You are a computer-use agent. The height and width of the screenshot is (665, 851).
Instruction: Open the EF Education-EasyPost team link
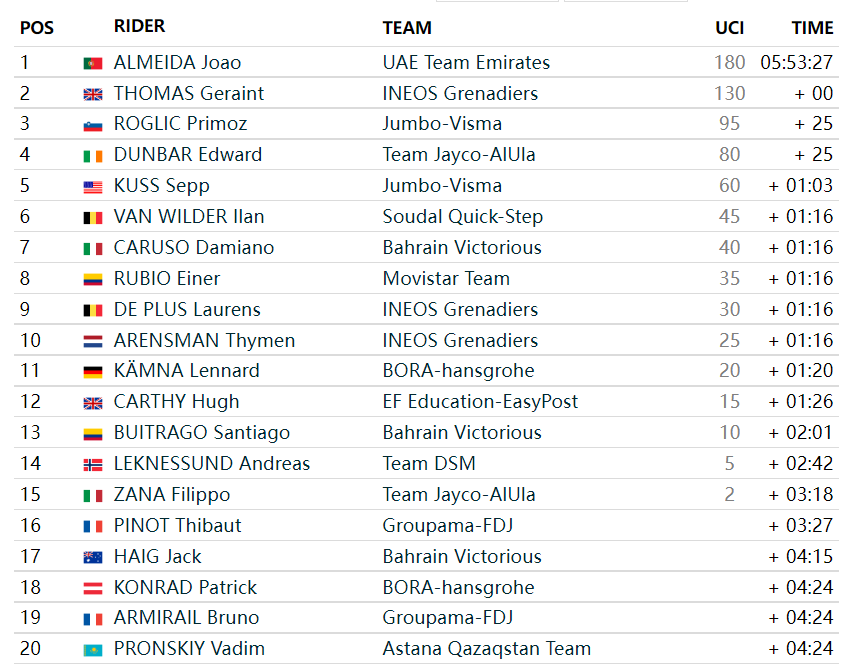(480, 402)
